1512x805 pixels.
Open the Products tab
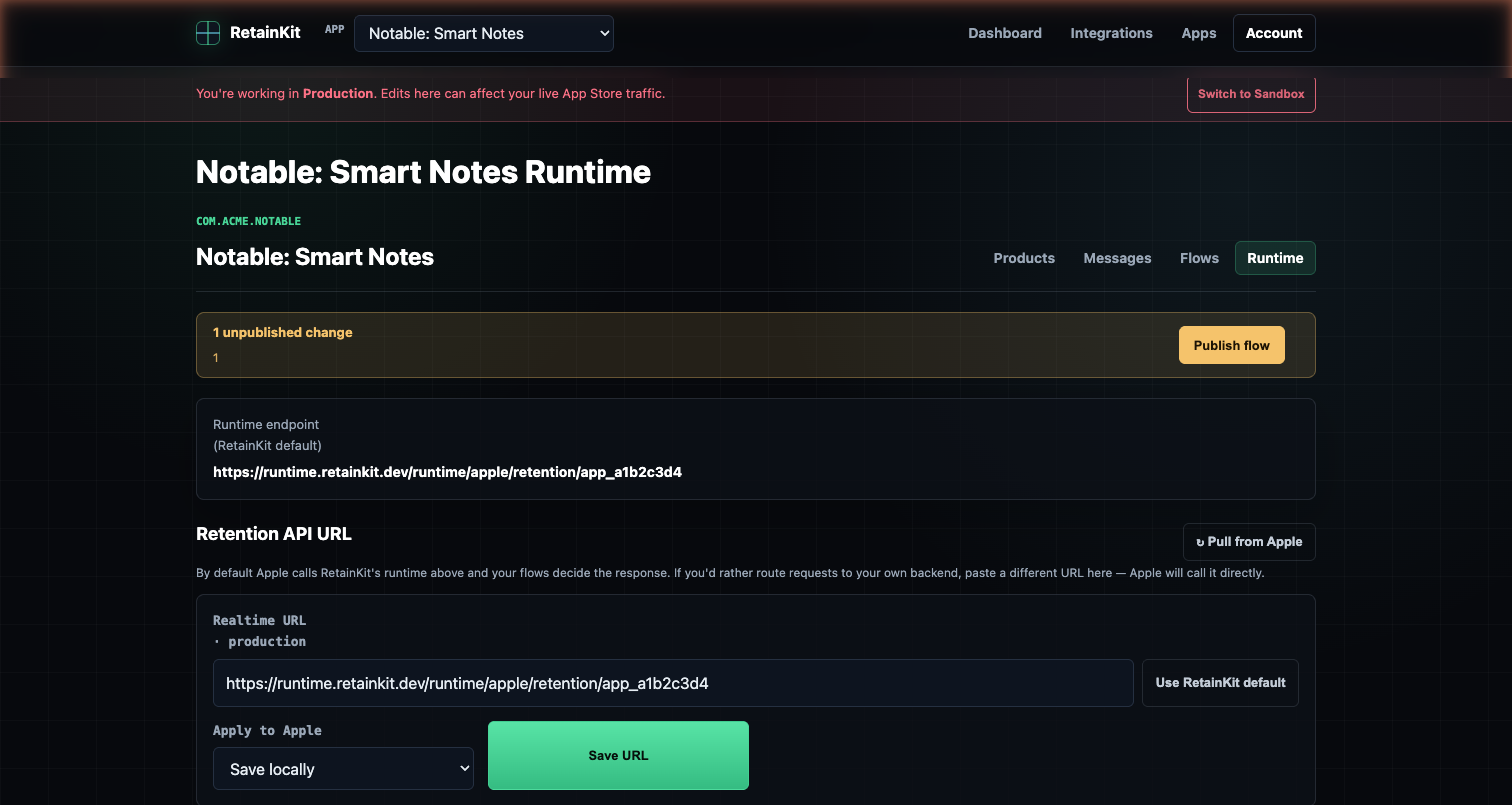point(1024,258)
